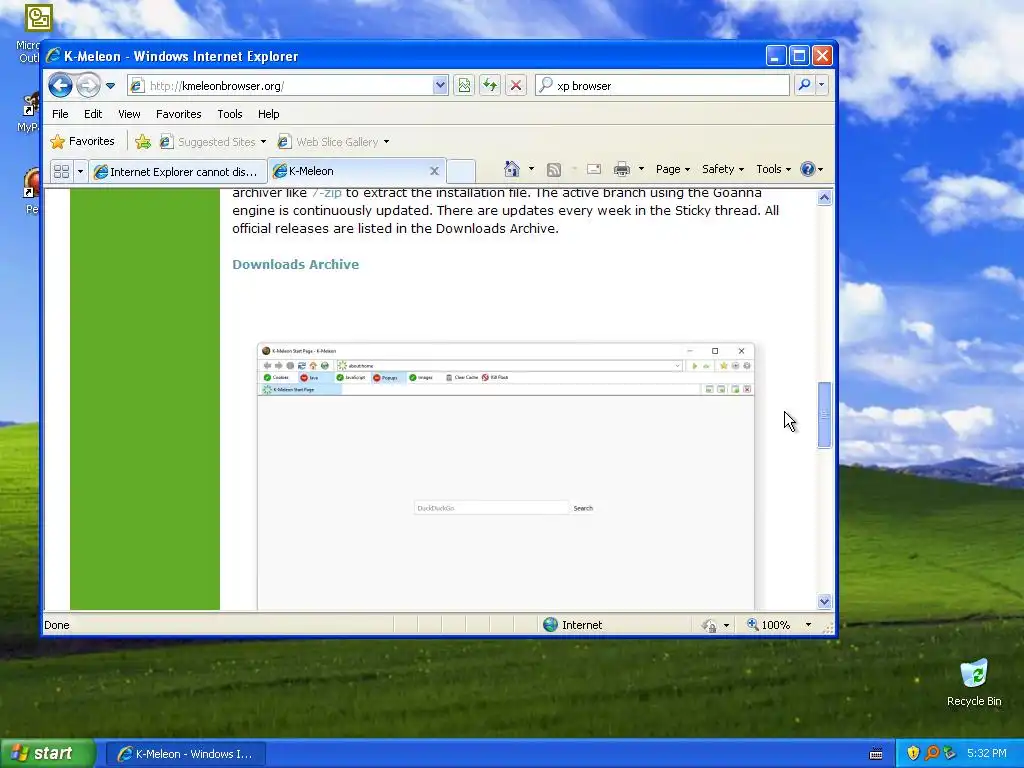Screen dimensions: 1024x768
Task: Stop loading with red X icon
Action: [516, 86]
